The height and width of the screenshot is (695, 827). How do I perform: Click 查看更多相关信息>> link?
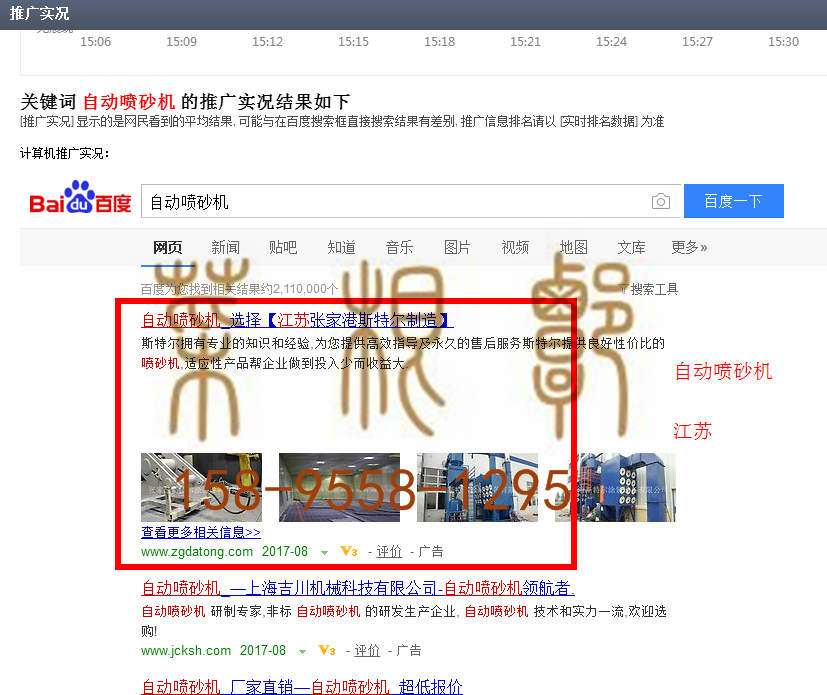click(201, 532)
